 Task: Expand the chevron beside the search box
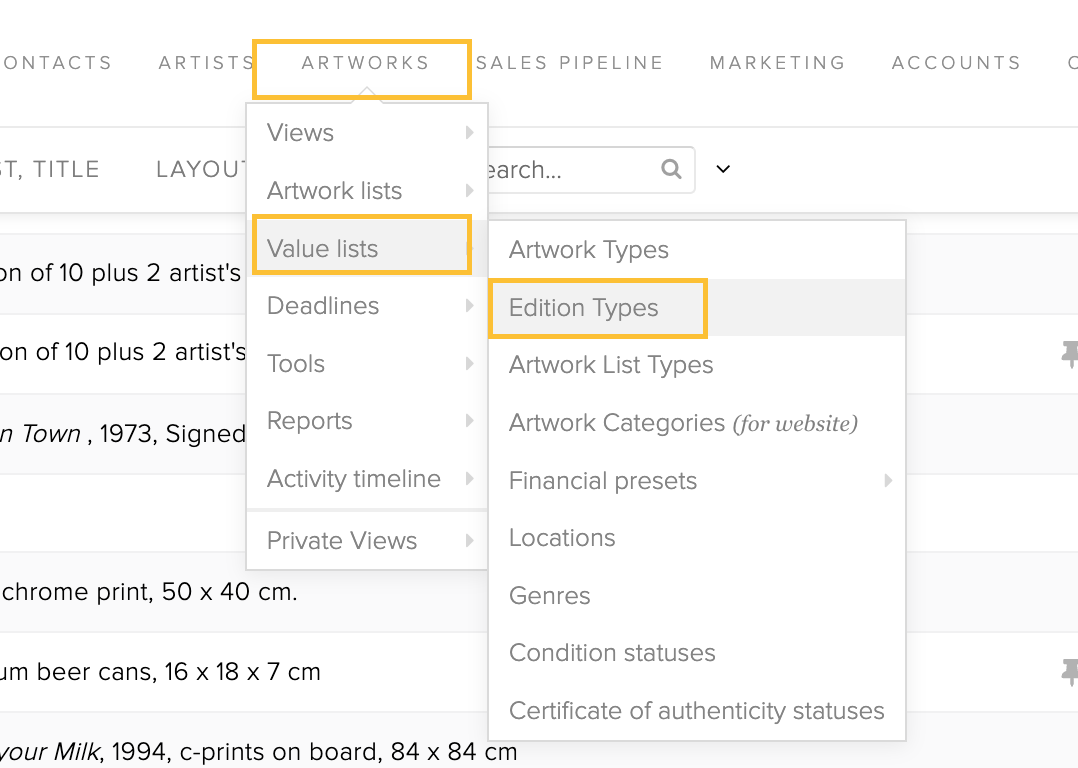(723, 168)
